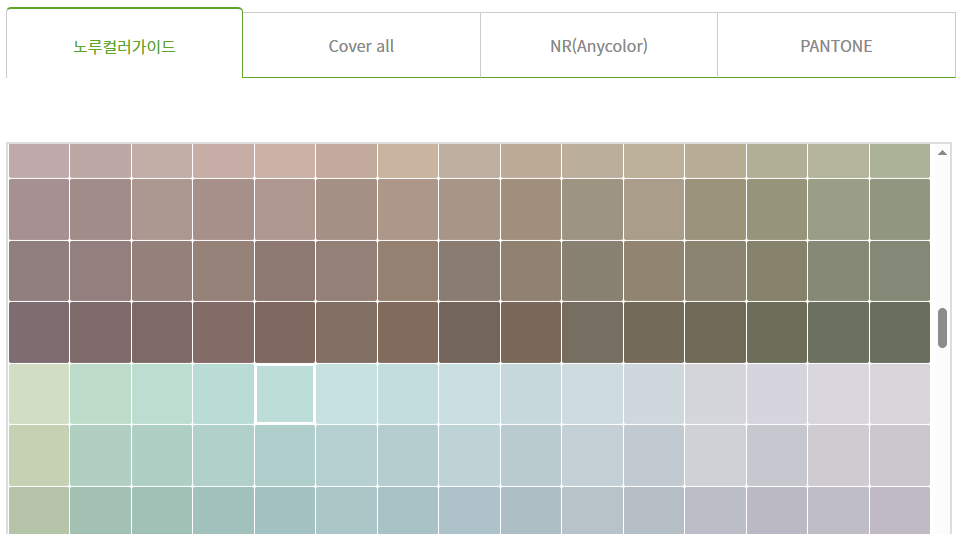
Task: Click the scroll-up arrow of the color grid
Action: pos(942,152)
